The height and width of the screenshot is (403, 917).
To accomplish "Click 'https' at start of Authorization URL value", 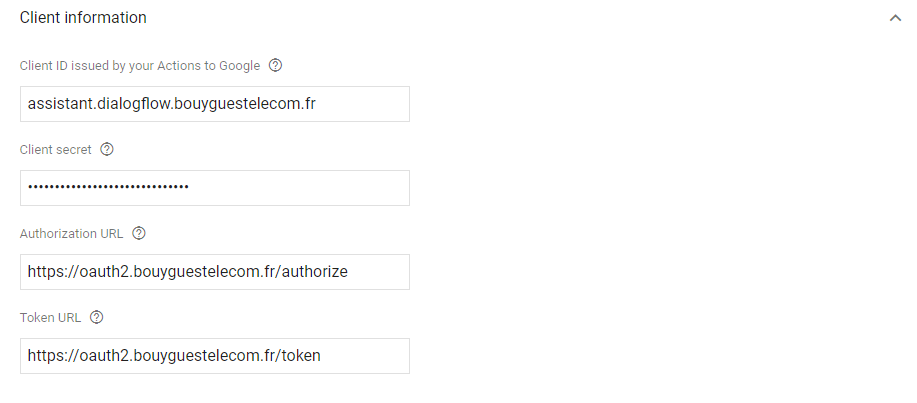I will (x=47, y=272).
